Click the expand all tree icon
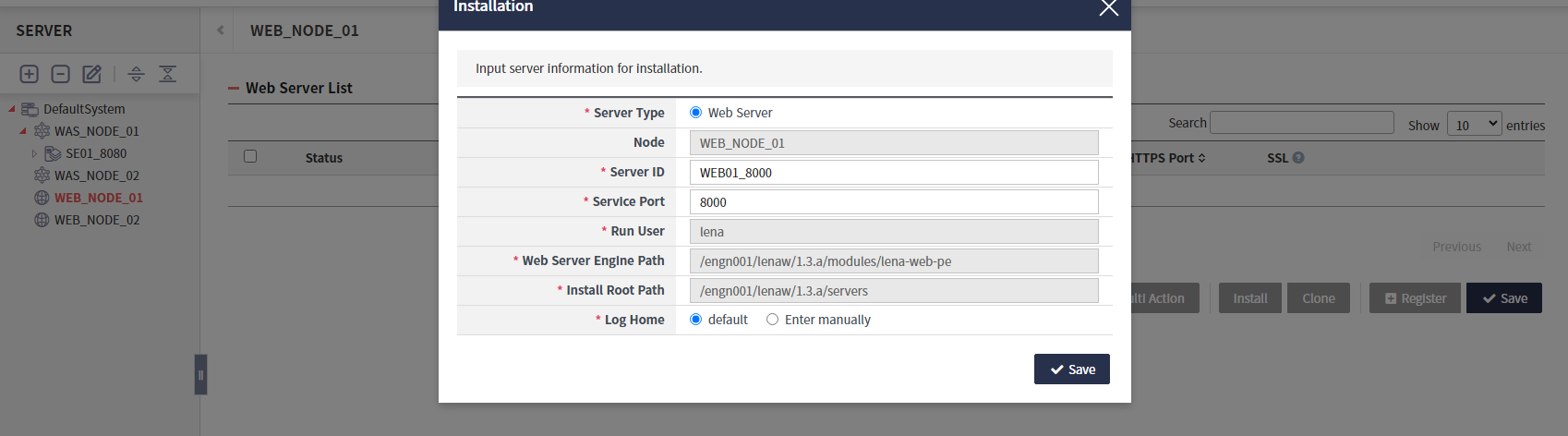1568x436 pixels. click(136, 74)
